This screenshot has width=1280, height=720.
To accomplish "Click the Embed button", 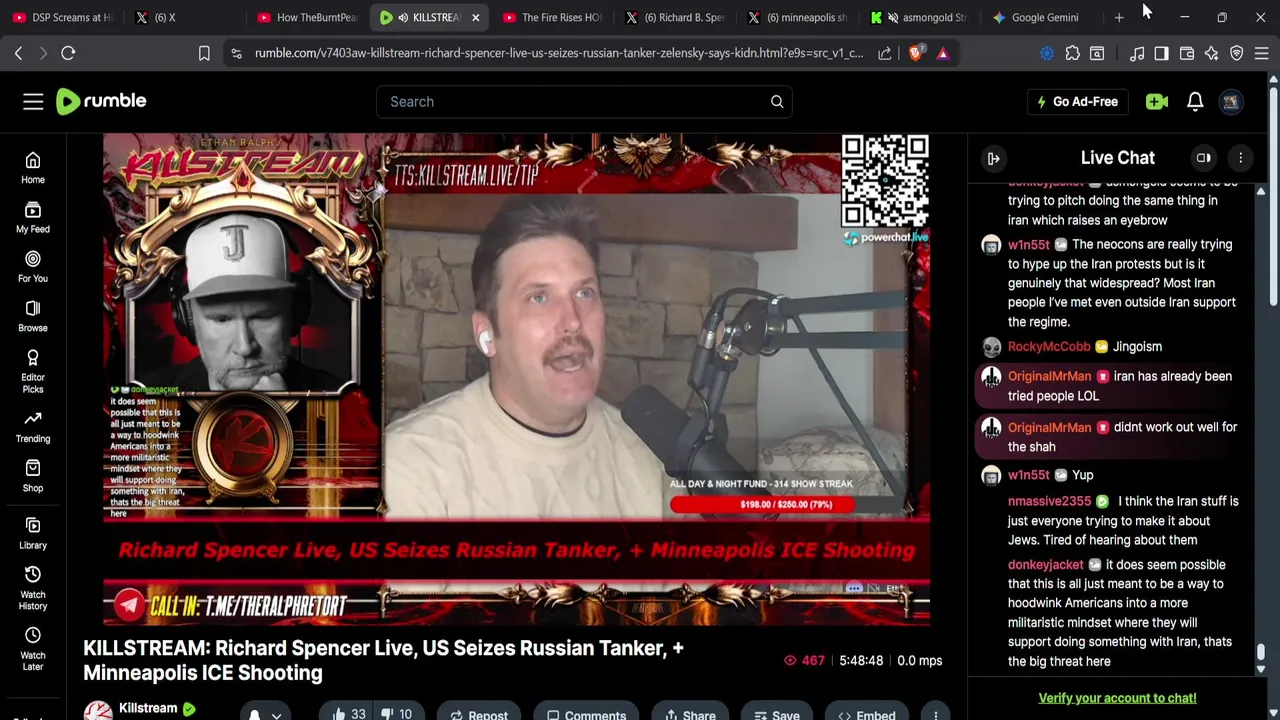I will (x=867, y=714).
